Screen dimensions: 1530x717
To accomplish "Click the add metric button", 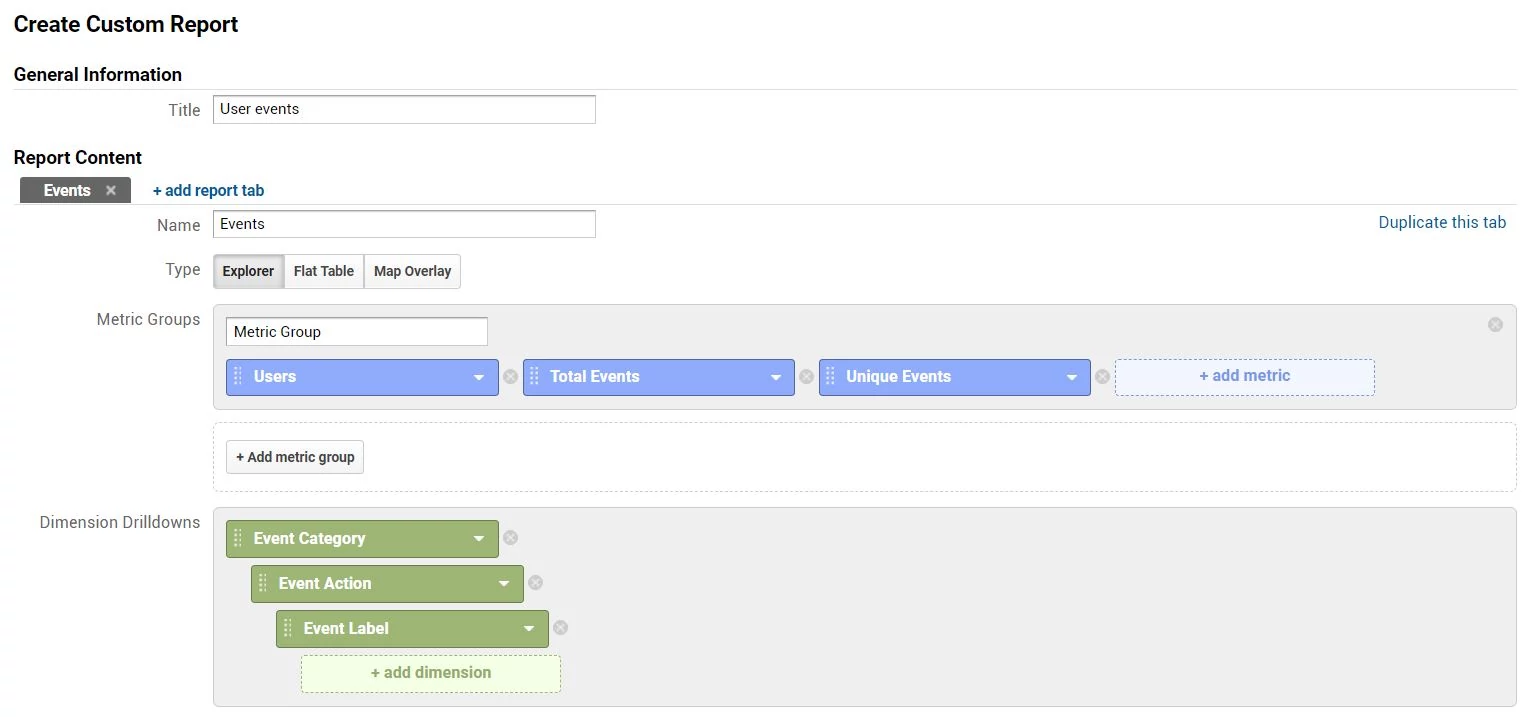I will pos(1243,377).
